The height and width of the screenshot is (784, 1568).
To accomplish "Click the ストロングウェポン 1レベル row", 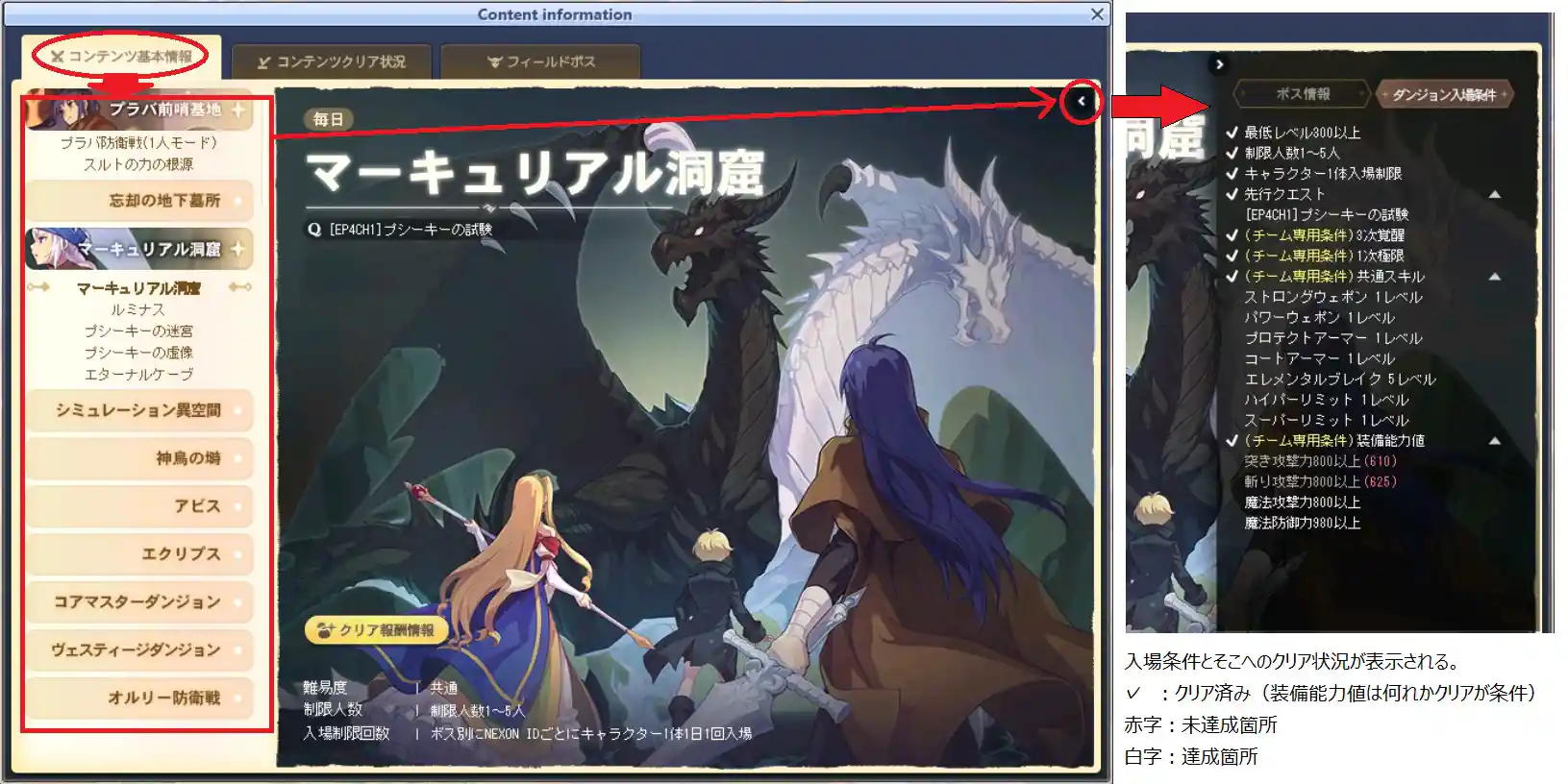I will [1333, 298].
